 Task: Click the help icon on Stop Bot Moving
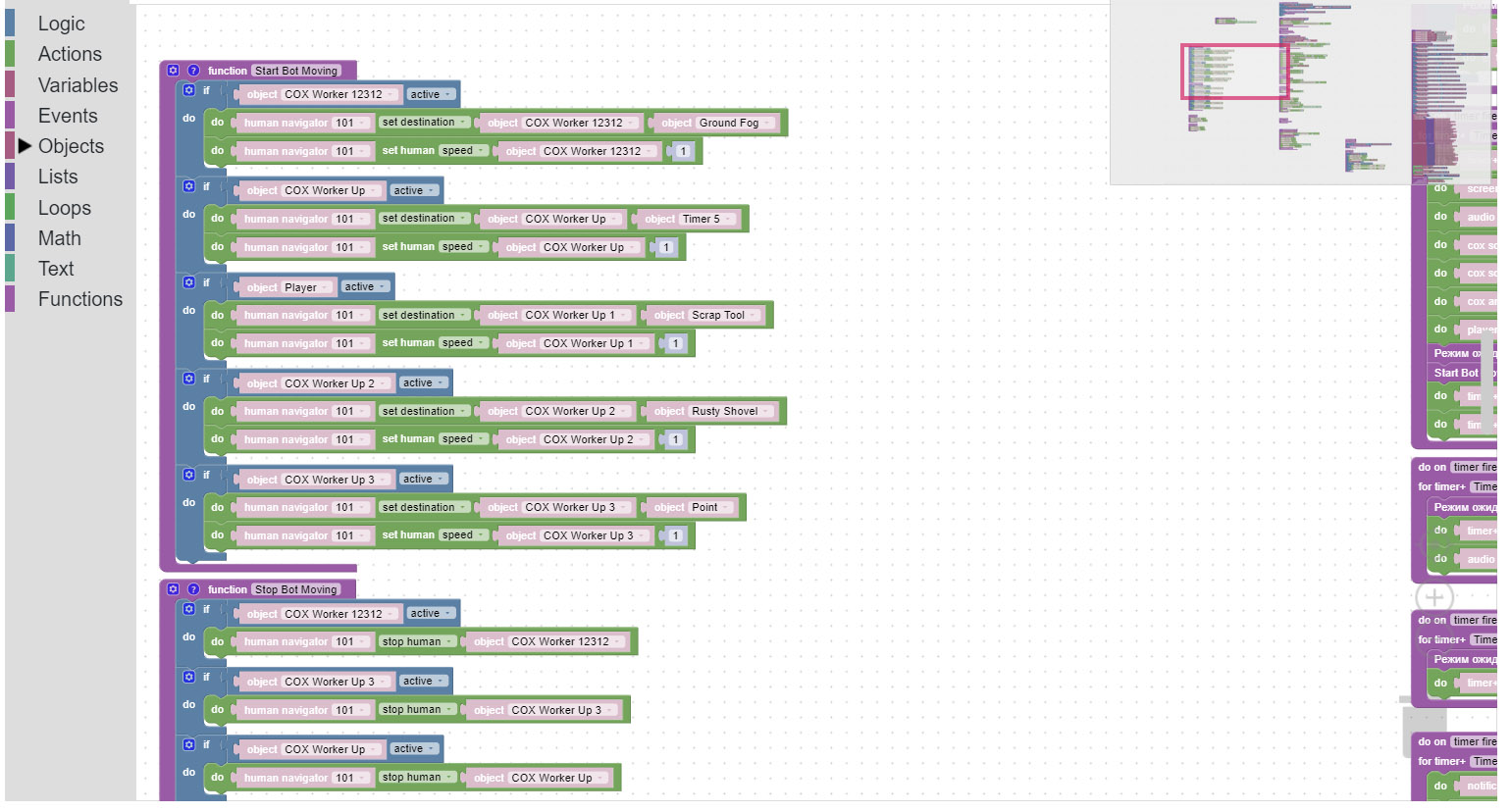pyautogui.click(x=192, y=589)
